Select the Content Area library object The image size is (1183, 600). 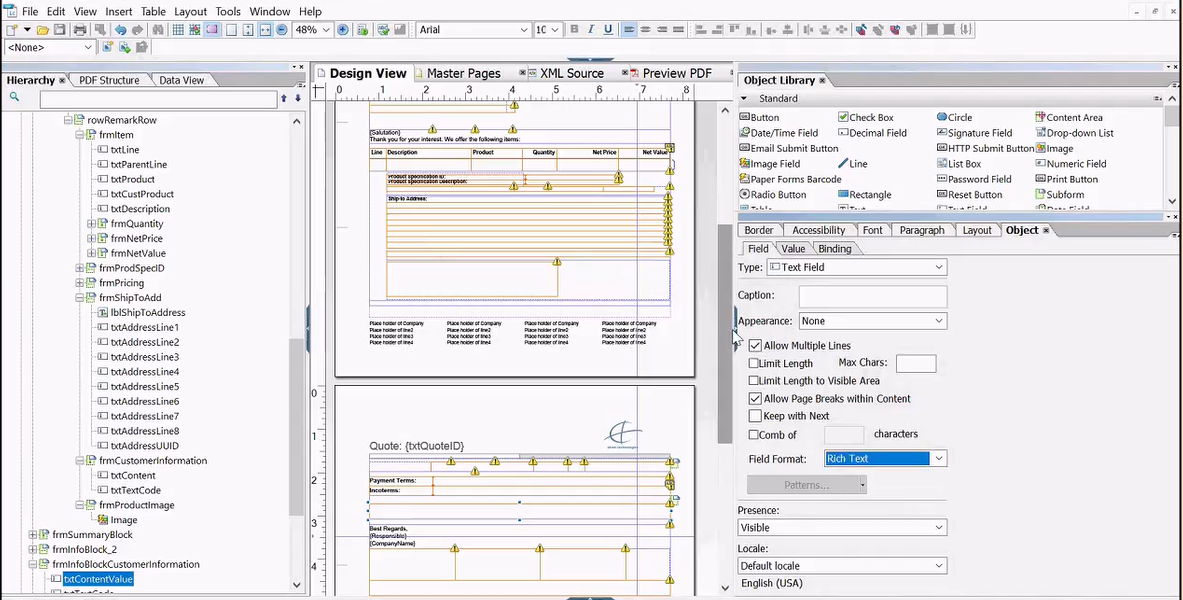click(1068, 117)
